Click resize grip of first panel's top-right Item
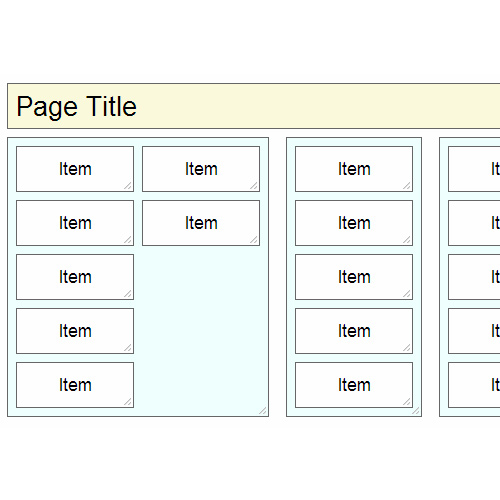The width and height of the screenshot is (500, 500). [x=254, y=186]
